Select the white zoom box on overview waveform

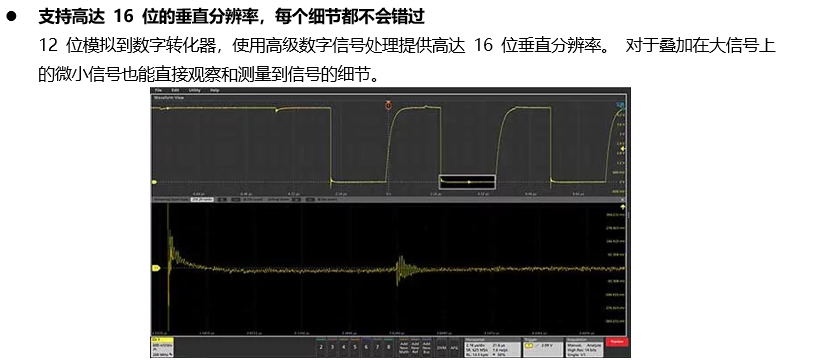tap(467, 182)
